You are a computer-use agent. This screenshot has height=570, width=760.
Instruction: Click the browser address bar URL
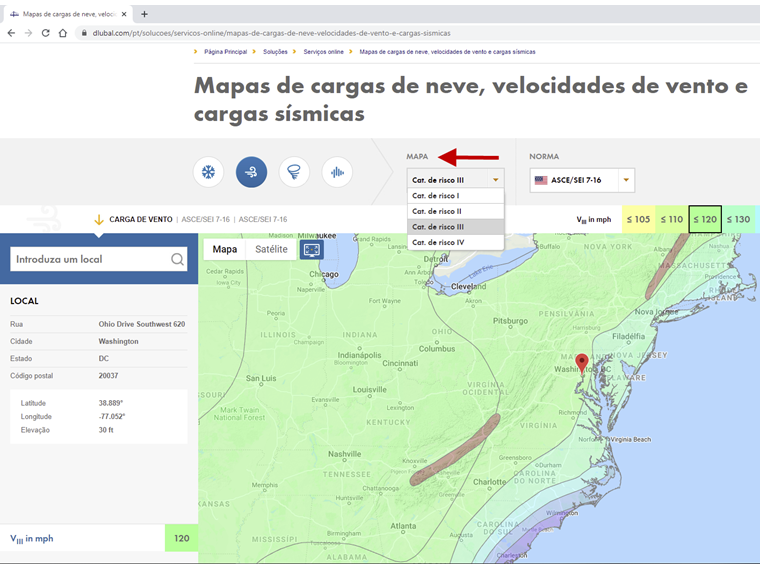pos(271,33)
